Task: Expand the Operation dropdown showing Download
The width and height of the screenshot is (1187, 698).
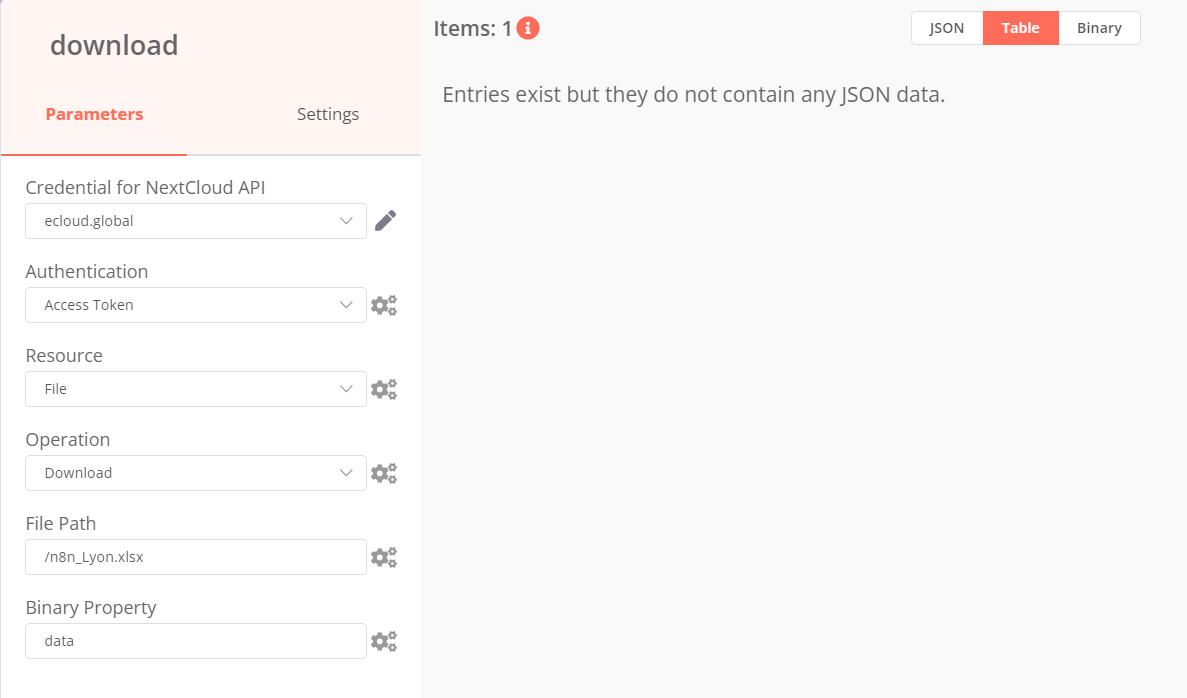Action: pos(196,473)
